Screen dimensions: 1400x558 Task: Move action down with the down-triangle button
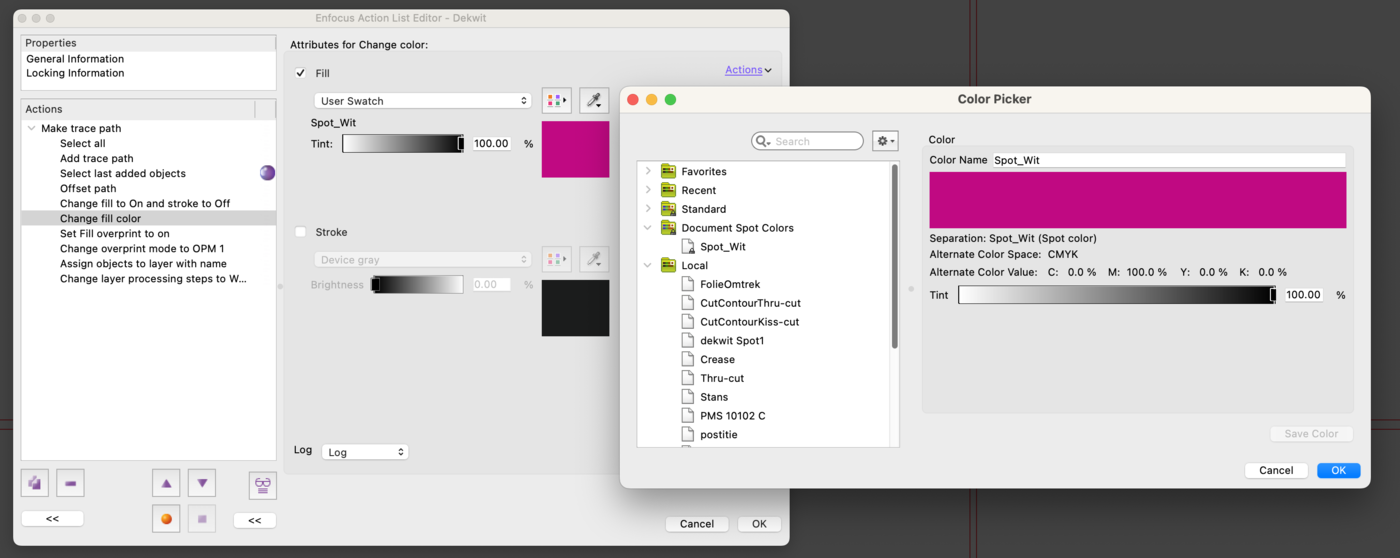pos(202,483)
